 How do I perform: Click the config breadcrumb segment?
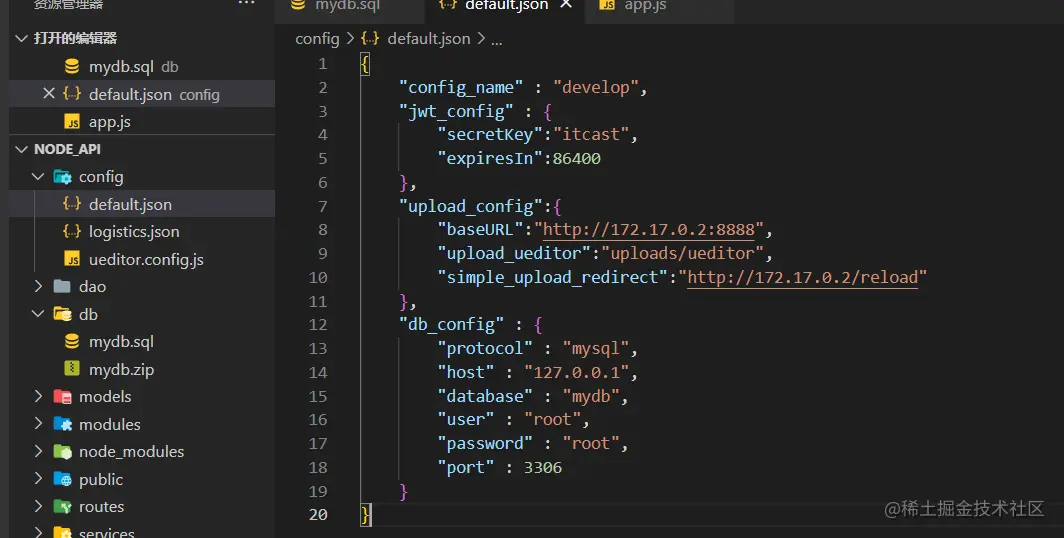click(x=317, y=39)
